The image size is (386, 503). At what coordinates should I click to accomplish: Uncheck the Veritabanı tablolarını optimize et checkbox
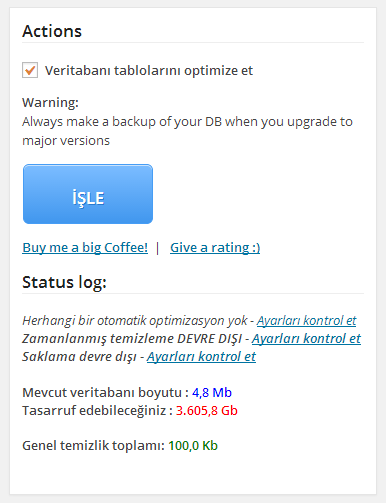[30, 70]
